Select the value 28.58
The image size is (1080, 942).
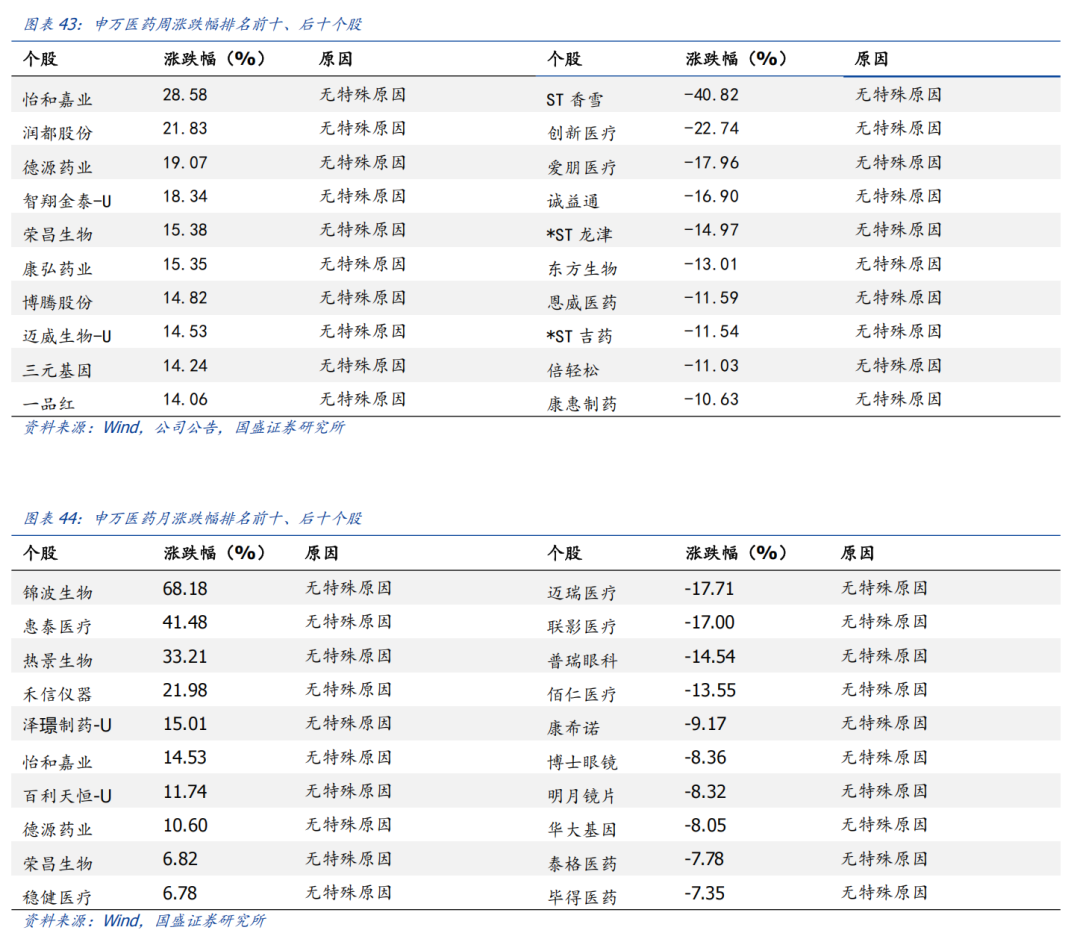(185, 95)
